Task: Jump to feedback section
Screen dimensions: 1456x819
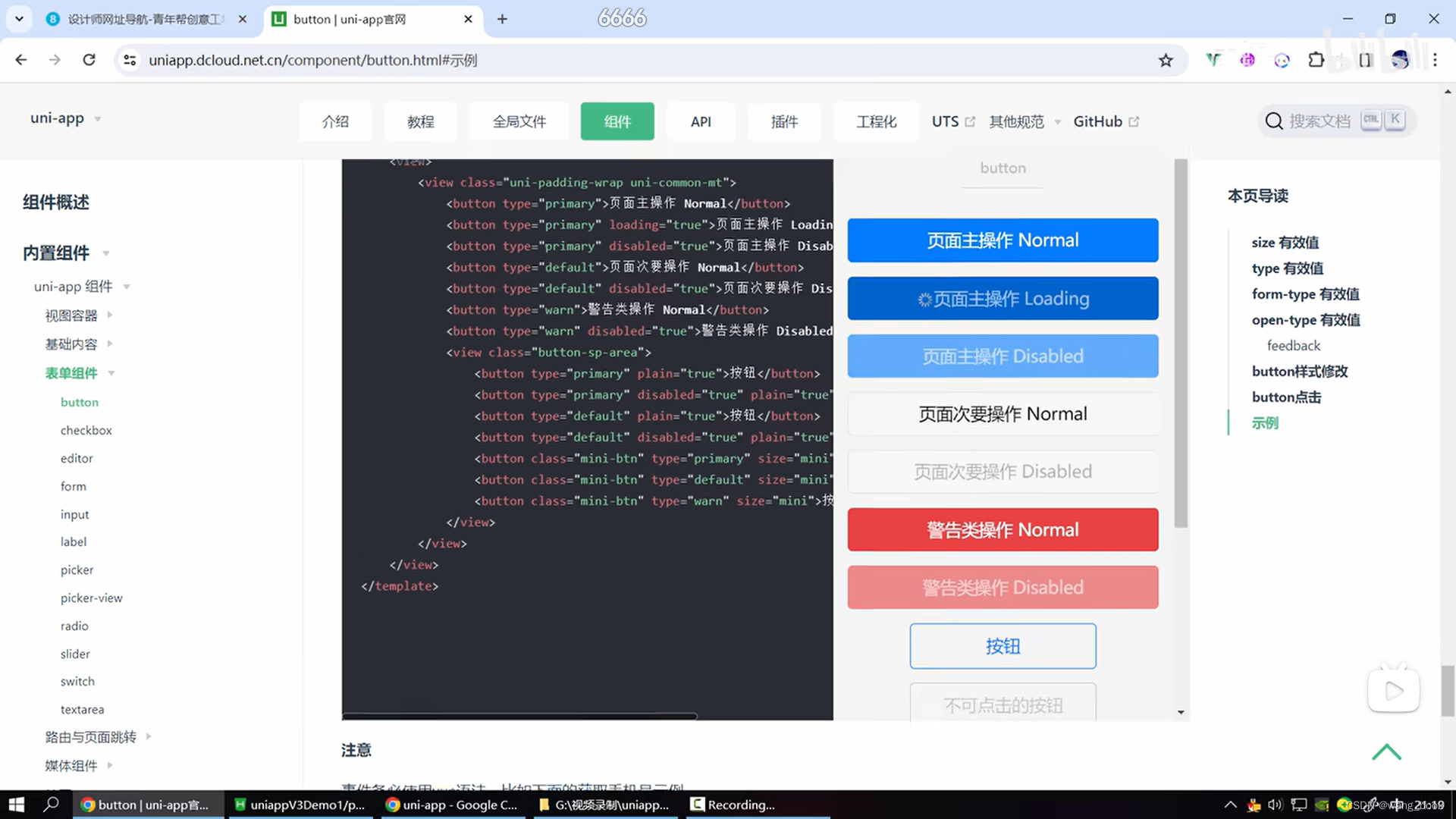Action: click(1293, 346)
